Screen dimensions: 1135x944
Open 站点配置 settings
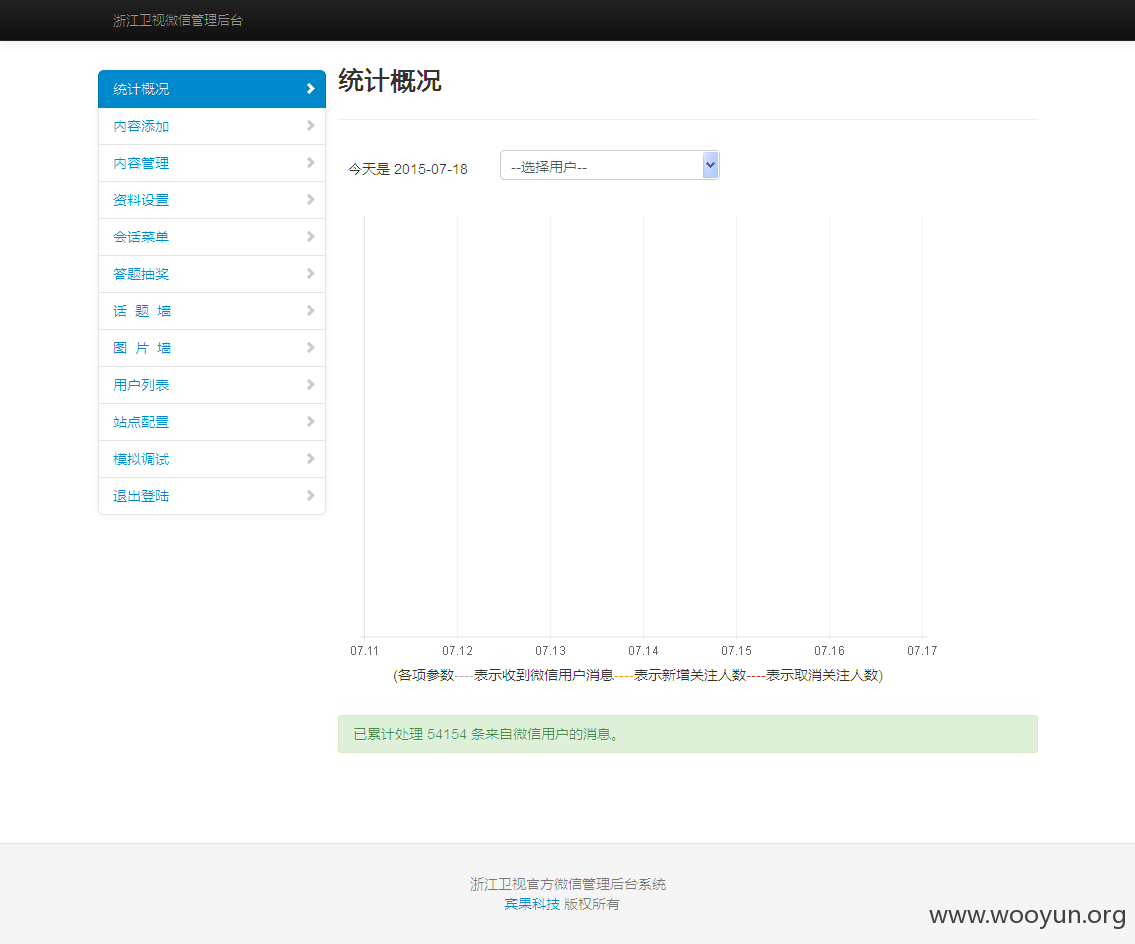pos(211,421)
